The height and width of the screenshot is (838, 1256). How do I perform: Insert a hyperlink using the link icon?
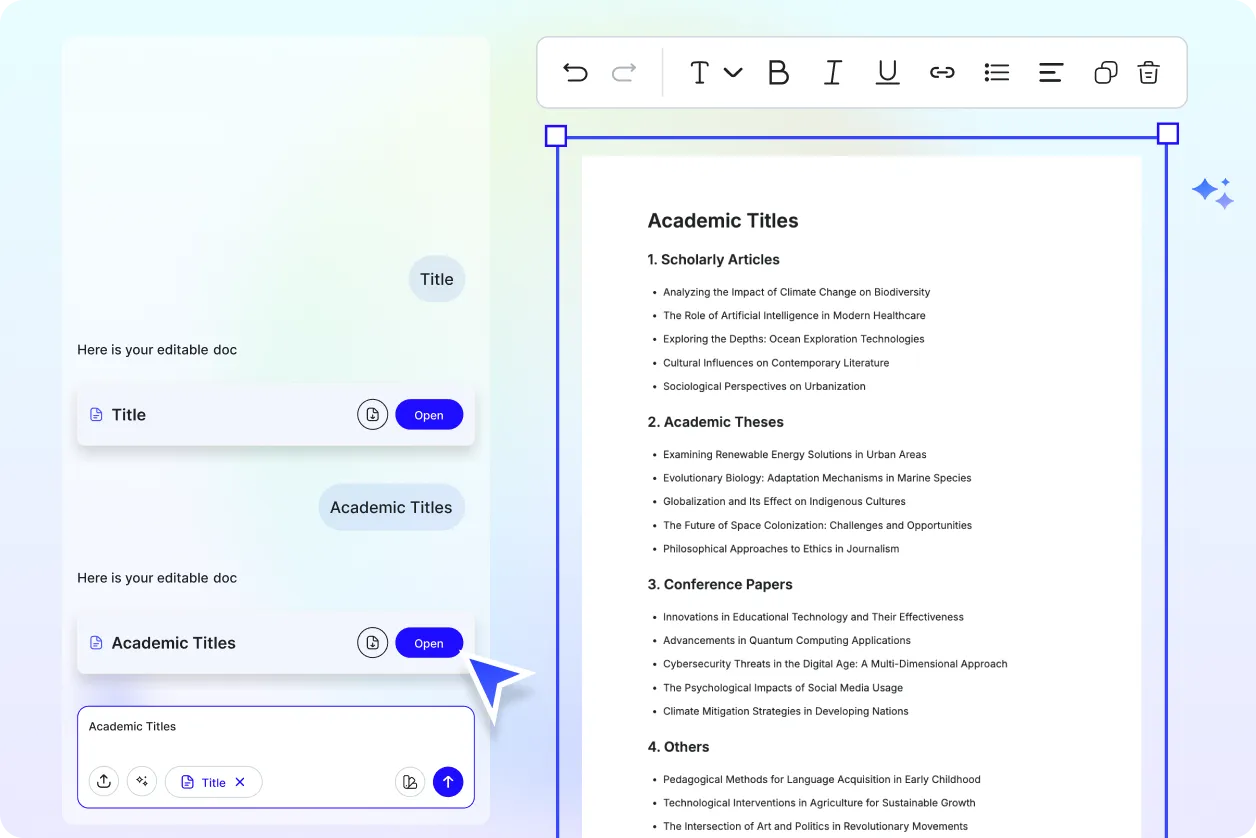click(942, 72)
